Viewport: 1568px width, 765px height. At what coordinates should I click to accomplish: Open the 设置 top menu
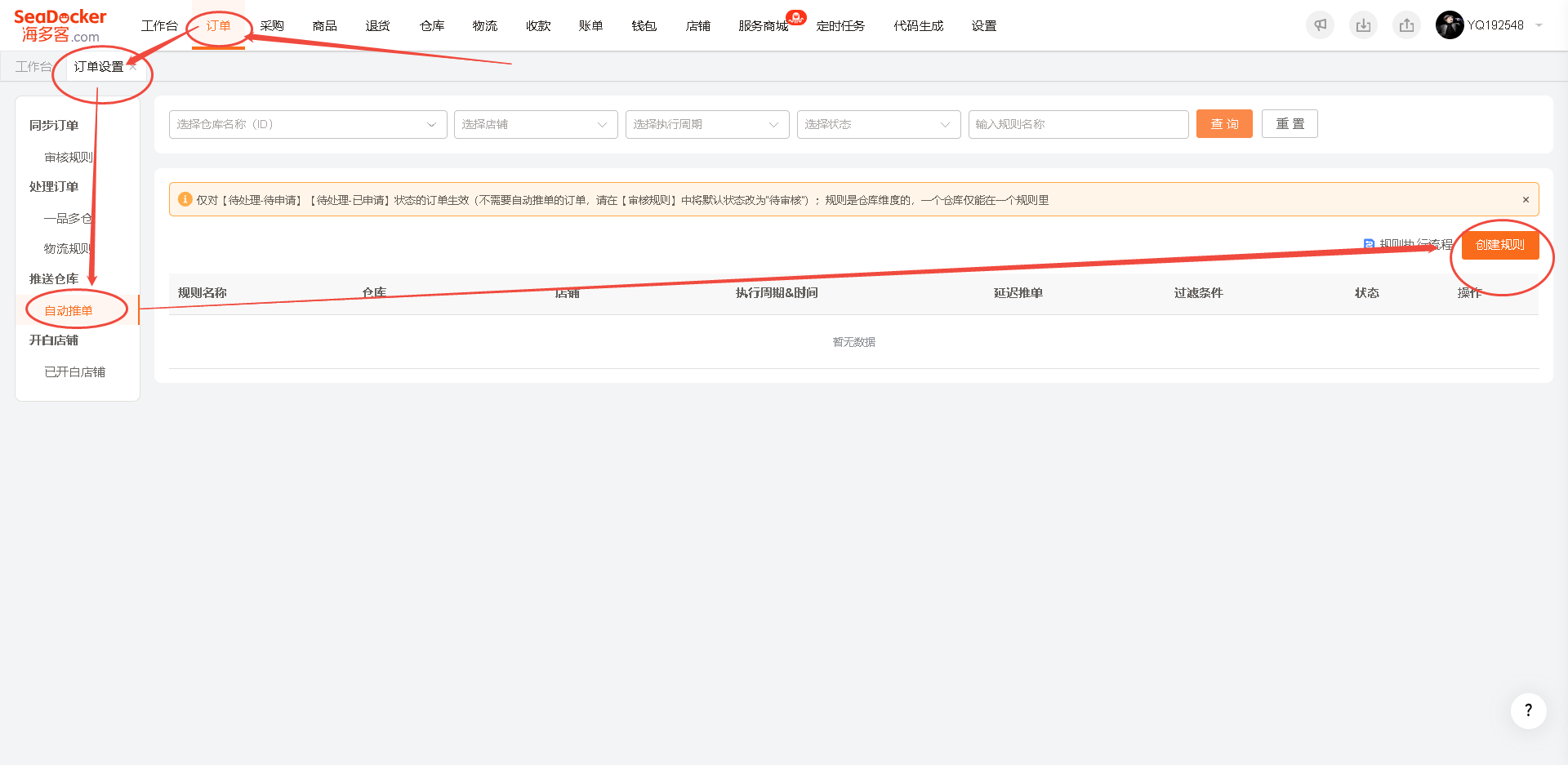click(x=984, y=26)
